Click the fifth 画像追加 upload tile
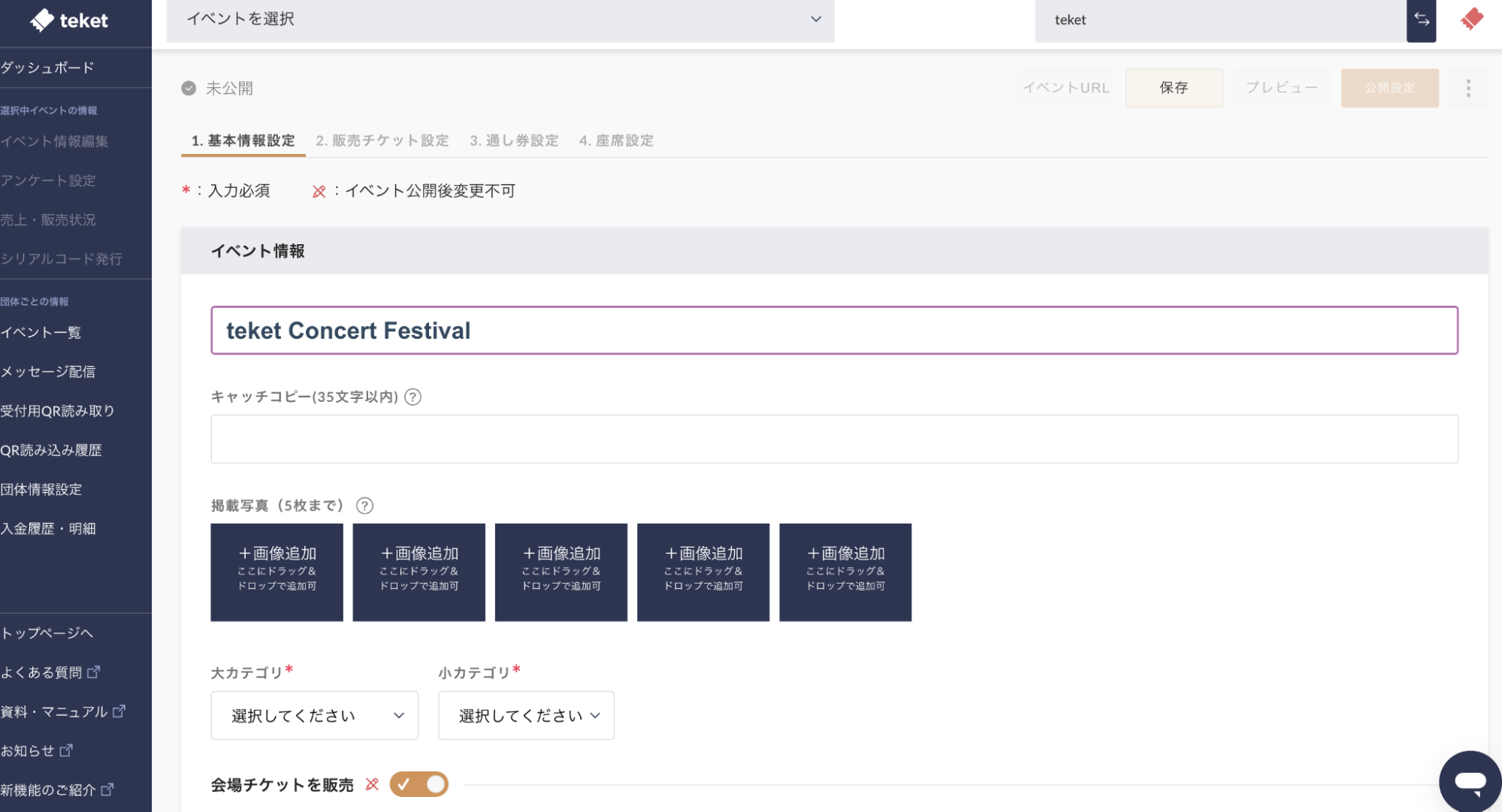 point(845,572)
